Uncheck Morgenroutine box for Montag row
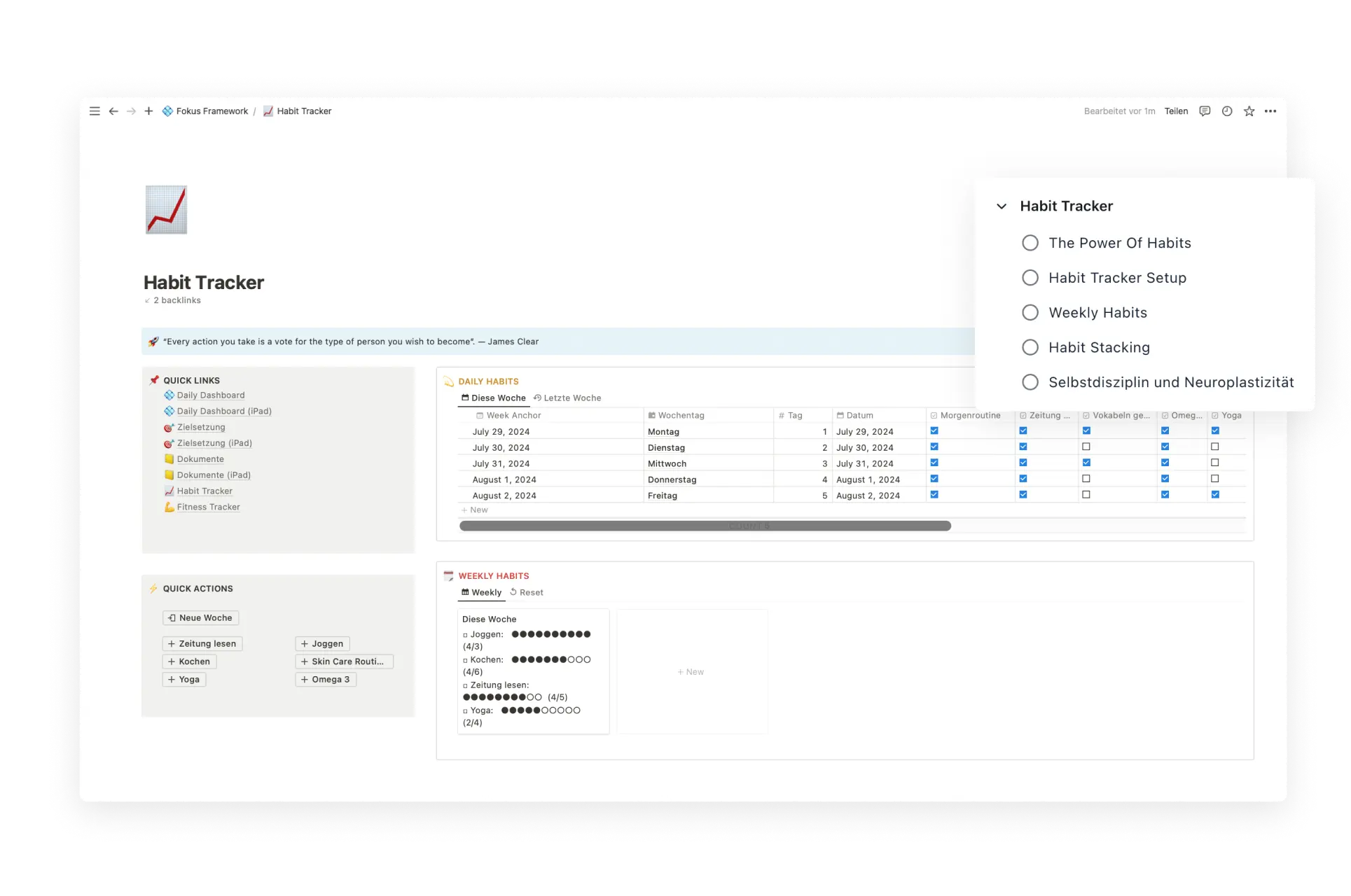 (934, 430)
